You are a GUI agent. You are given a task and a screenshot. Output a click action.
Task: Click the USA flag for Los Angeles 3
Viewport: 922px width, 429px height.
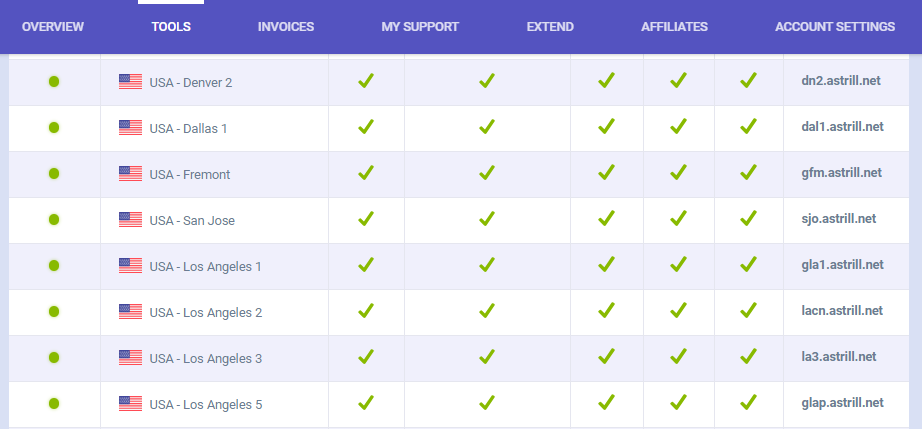pos(131,357)
